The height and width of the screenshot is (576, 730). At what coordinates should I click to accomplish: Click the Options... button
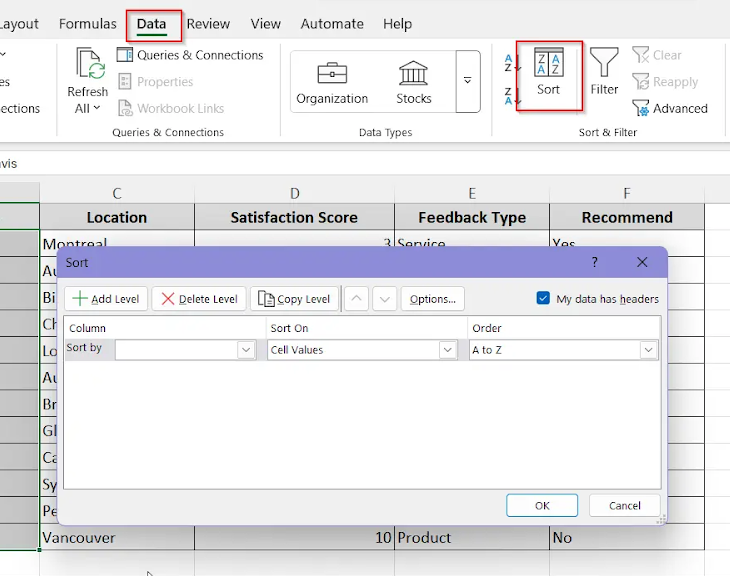[x=433, y=298]
